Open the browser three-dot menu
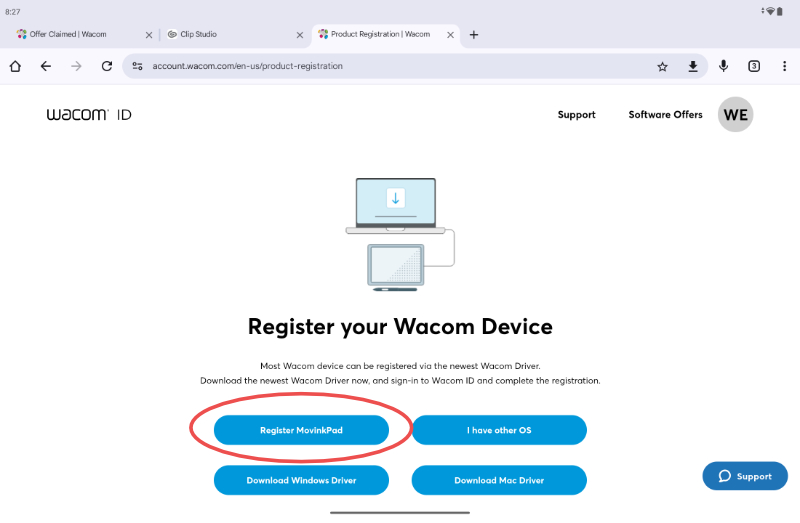The image size is (800, 523). pyautogui.click(x=785, y=66)
